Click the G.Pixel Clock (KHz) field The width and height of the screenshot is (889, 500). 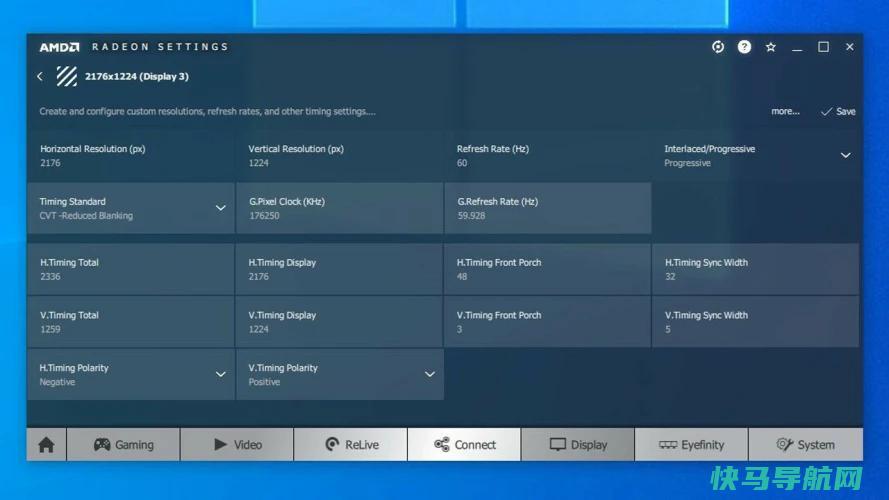coord(340,208)
